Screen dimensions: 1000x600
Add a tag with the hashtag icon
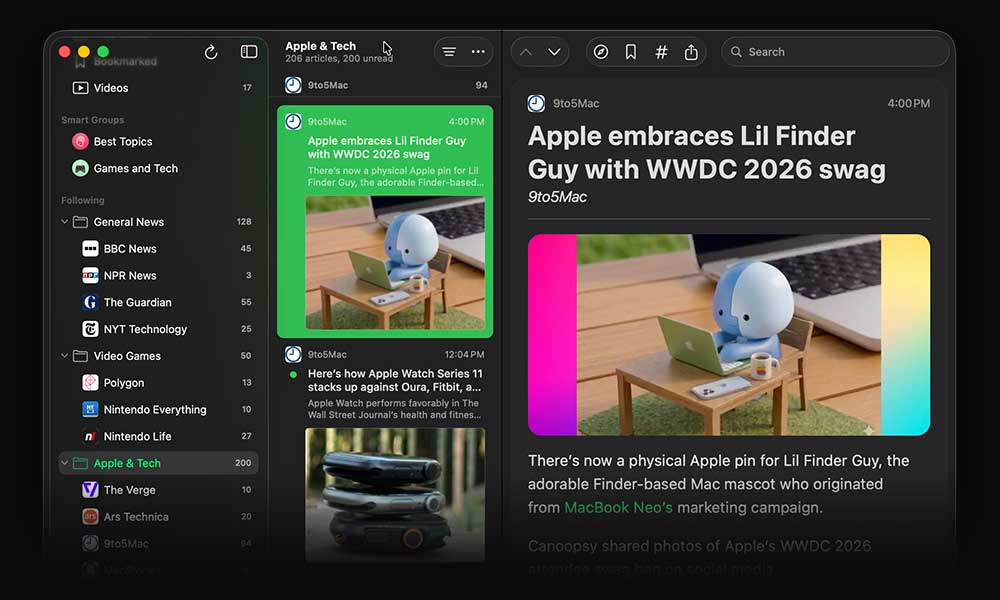tap(661, 52)
